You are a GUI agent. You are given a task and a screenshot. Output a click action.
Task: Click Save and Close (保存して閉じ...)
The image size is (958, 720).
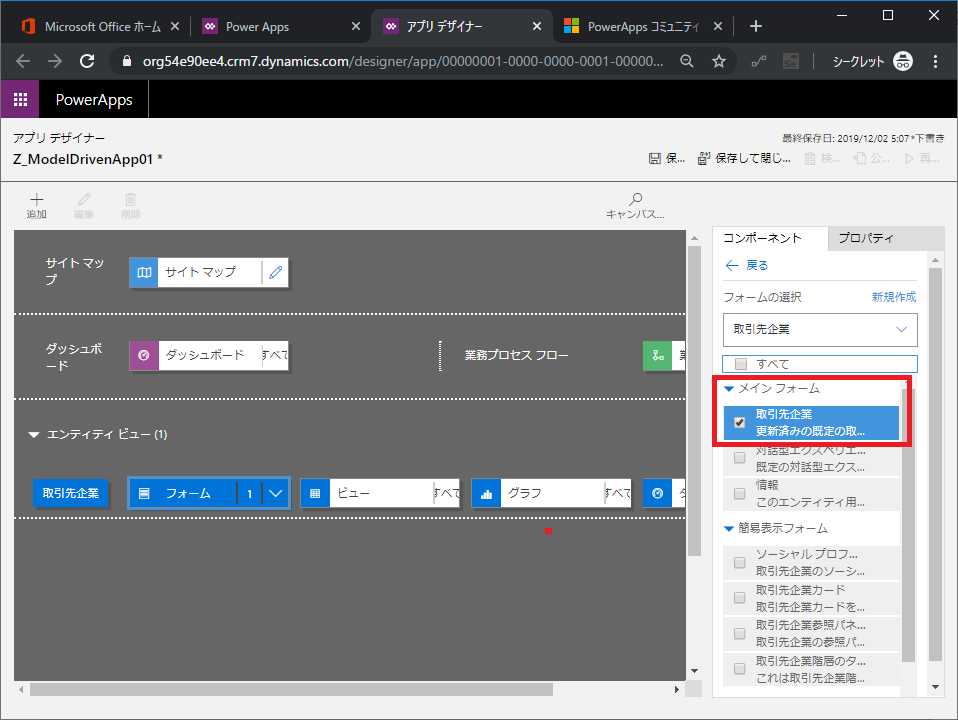coord(745,158)
